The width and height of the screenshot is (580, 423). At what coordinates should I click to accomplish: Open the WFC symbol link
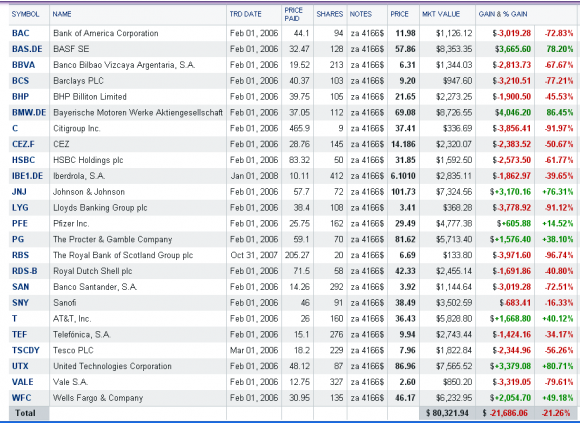pos(21,398)
